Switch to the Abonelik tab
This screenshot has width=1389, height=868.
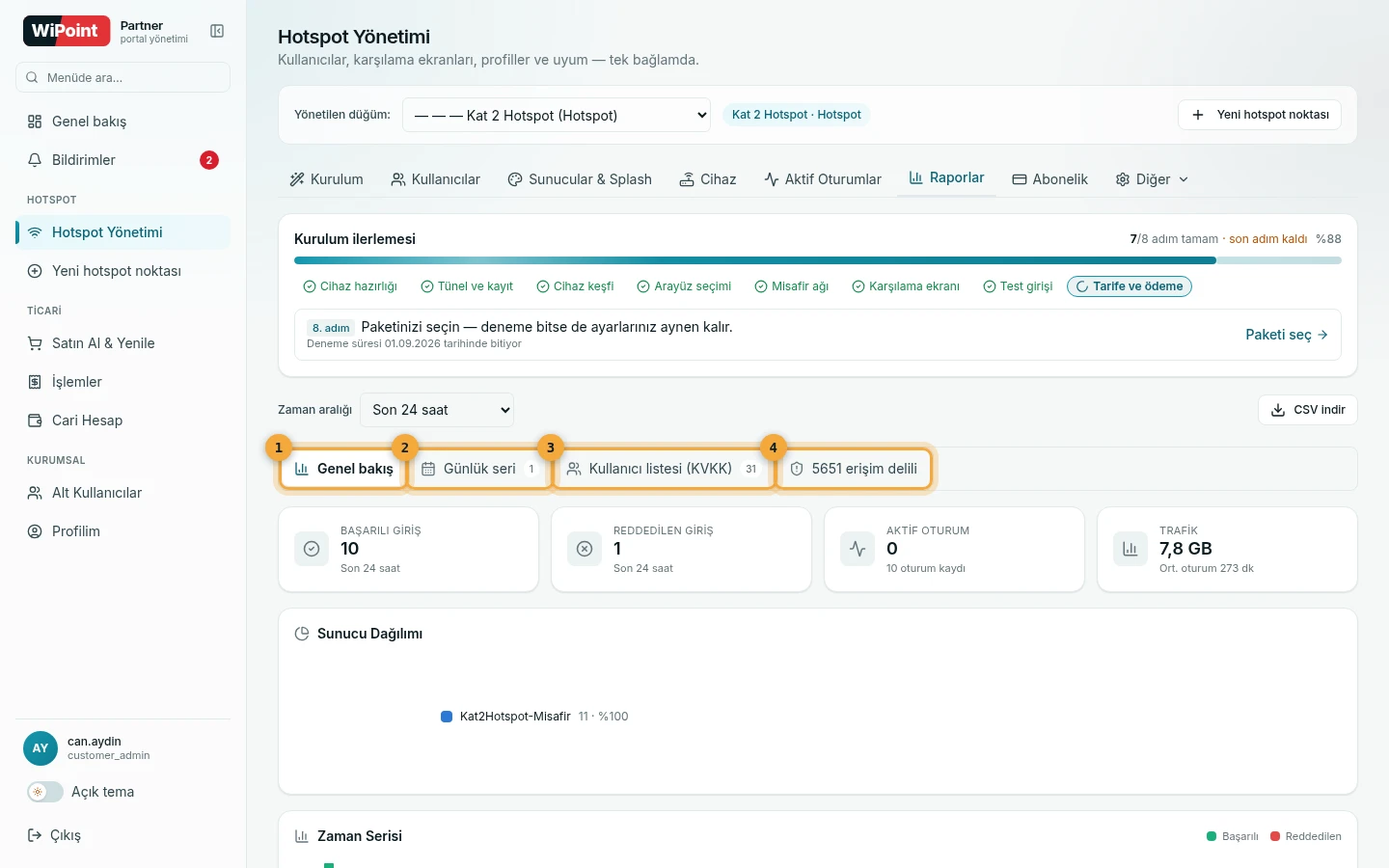click(x=1049, y=179)
